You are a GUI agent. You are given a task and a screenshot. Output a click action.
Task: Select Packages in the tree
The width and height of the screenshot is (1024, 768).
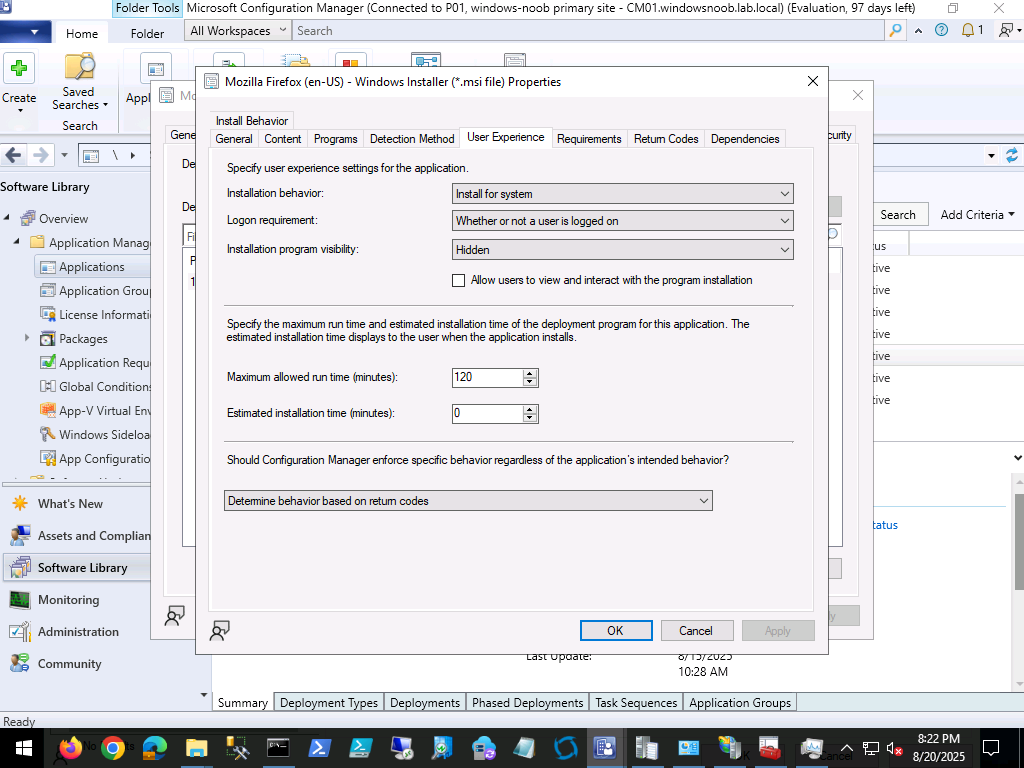point(83,338)
